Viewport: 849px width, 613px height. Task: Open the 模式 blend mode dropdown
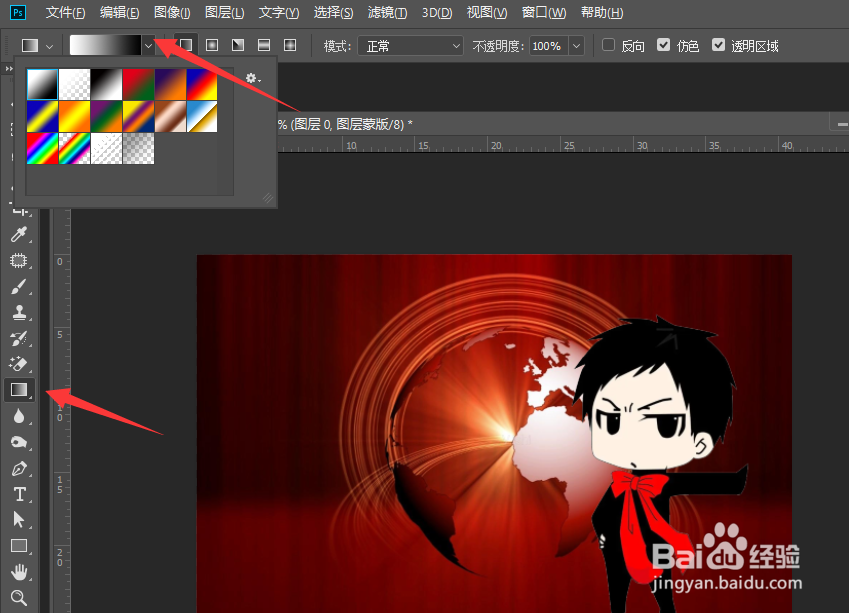[x=410, y=46]
